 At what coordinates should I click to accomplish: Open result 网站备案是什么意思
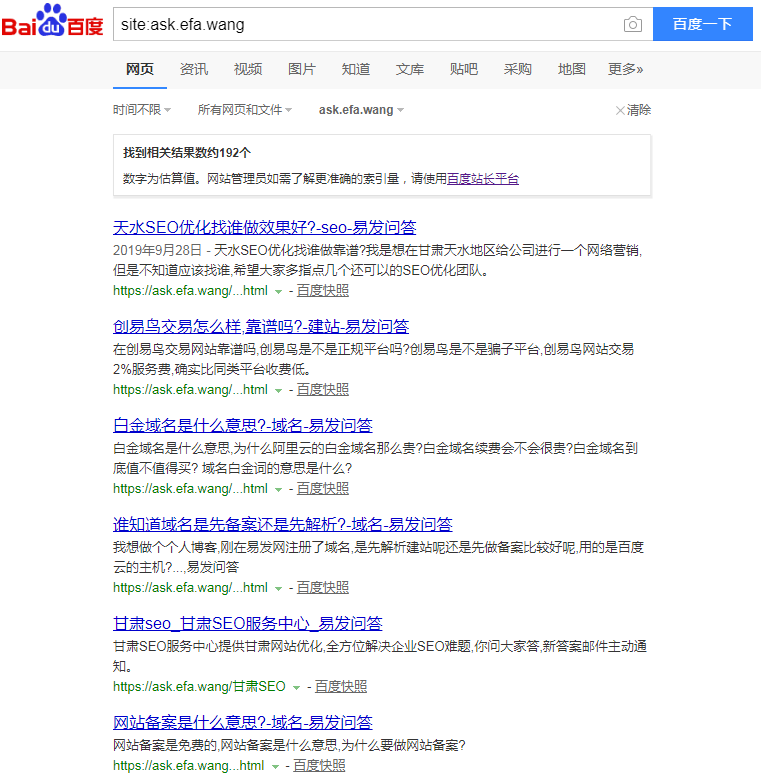pyautogui.click(x=243, y=722)
